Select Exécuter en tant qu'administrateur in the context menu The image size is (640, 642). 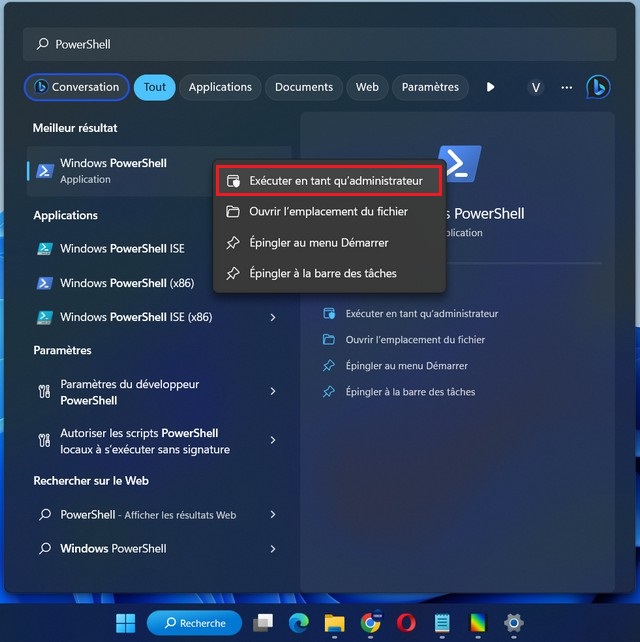(x=329, y=181)
